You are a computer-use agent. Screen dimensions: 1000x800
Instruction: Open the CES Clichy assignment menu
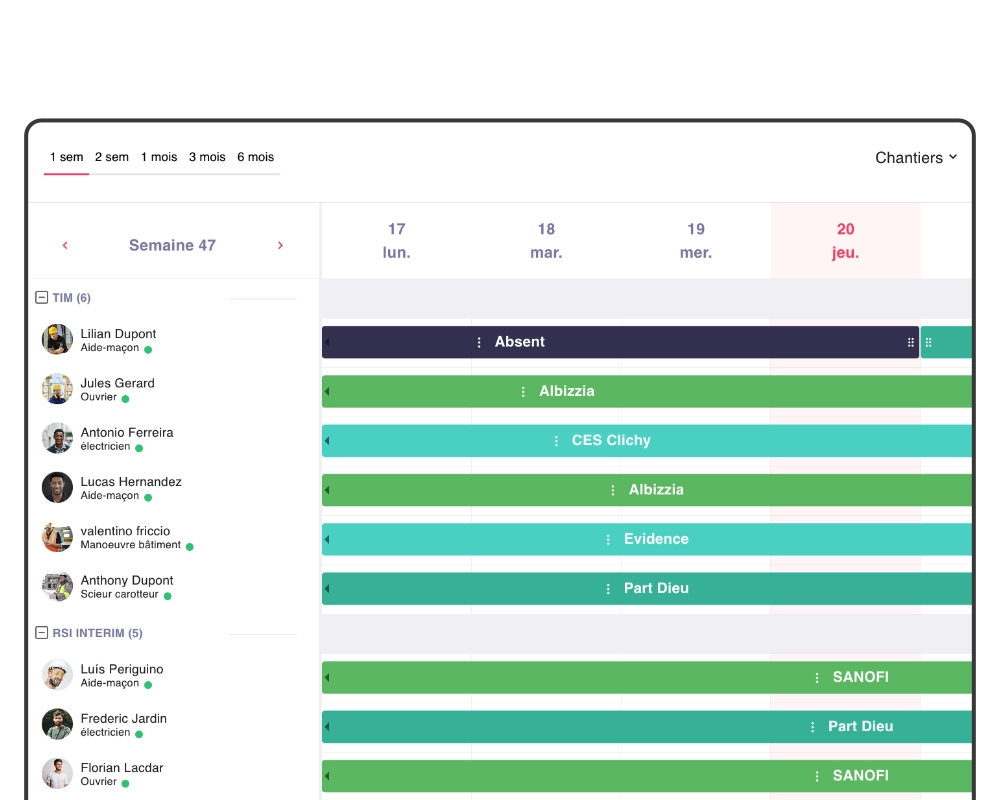click(558, 440)
